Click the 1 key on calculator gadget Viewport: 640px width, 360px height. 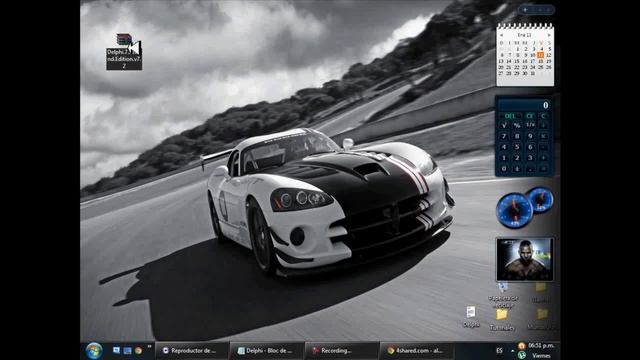504,158
